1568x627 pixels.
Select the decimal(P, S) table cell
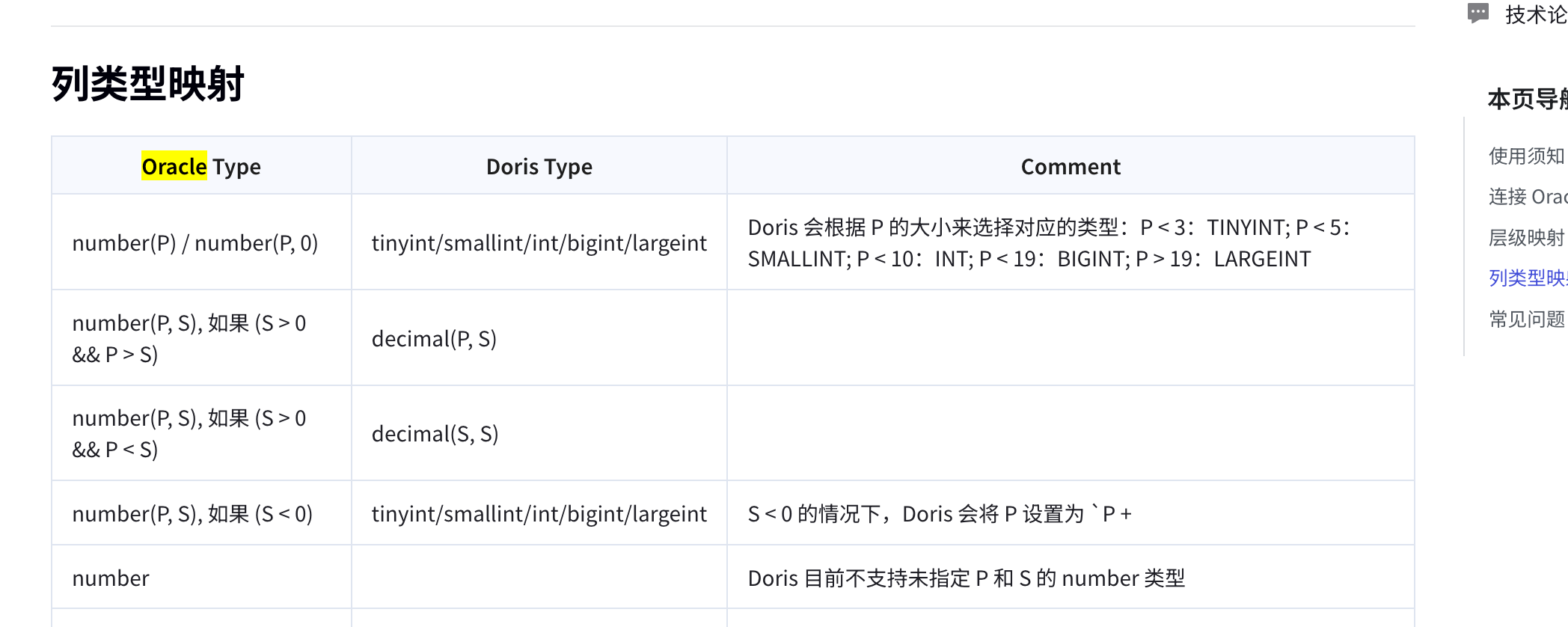434,339
